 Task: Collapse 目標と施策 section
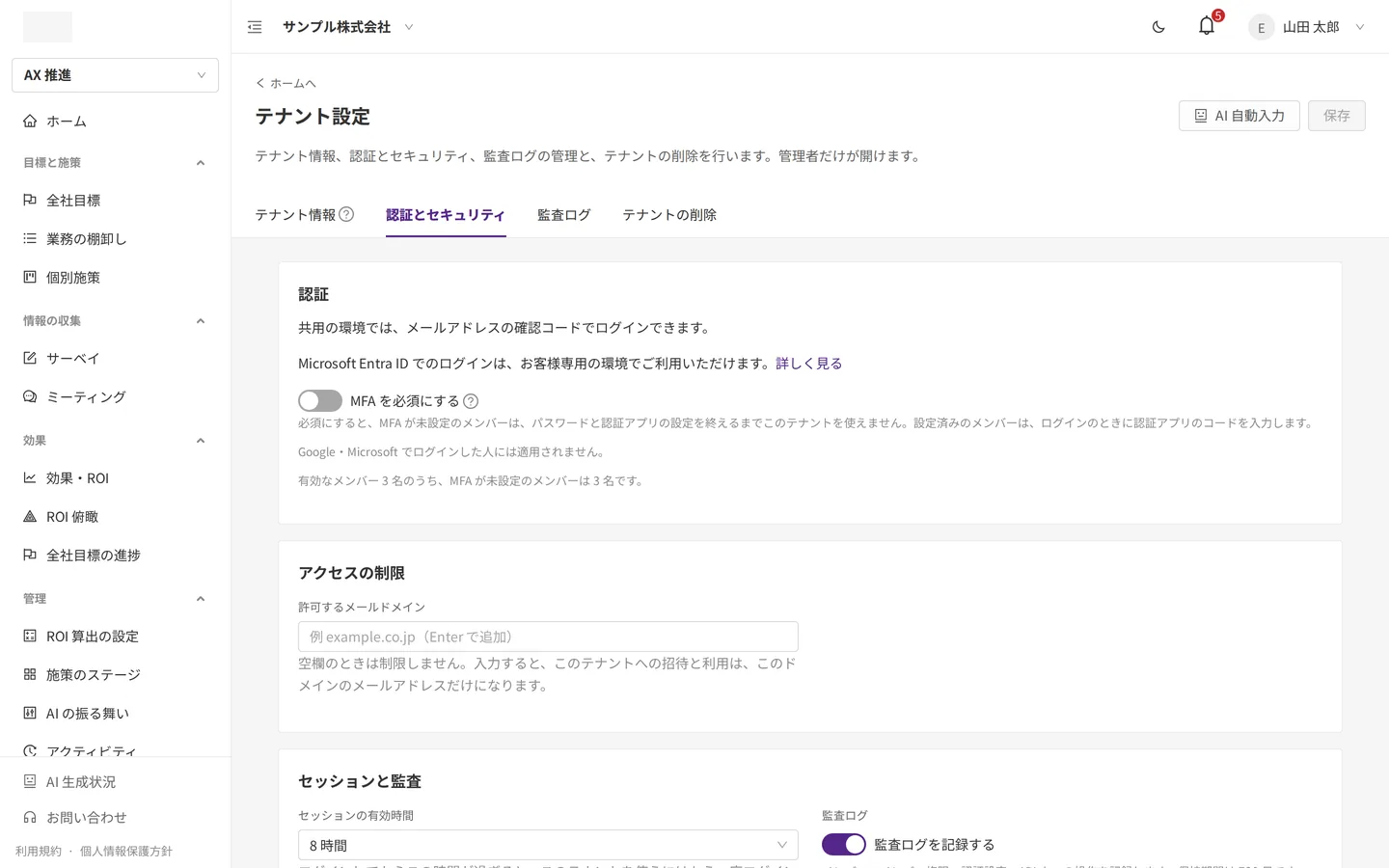click(201, 163)
